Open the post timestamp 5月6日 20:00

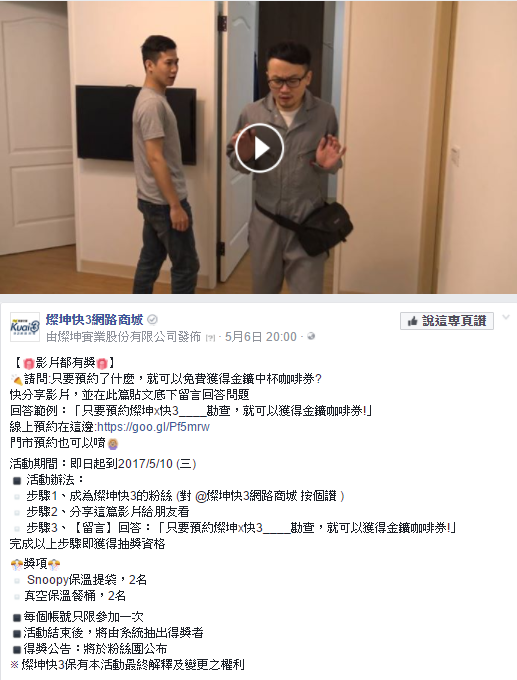261,337
